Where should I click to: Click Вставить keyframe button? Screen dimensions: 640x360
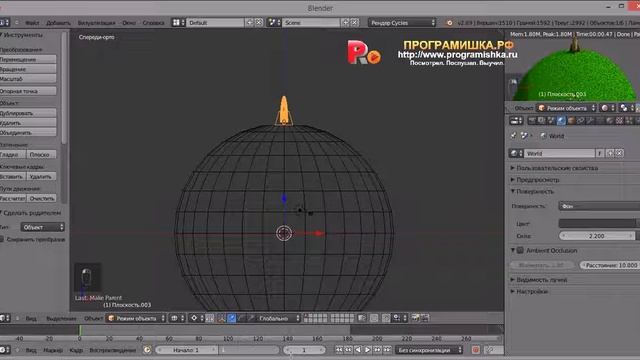(13, 176)
